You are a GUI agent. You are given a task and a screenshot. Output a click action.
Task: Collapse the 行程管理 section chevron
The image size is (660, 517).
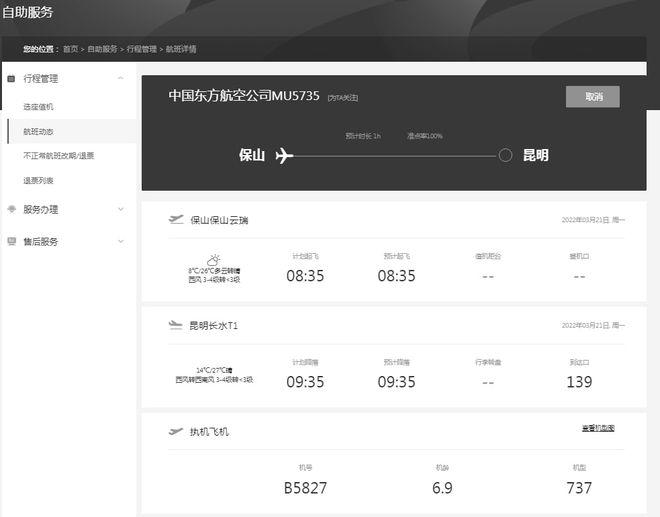tap(121, 78)
